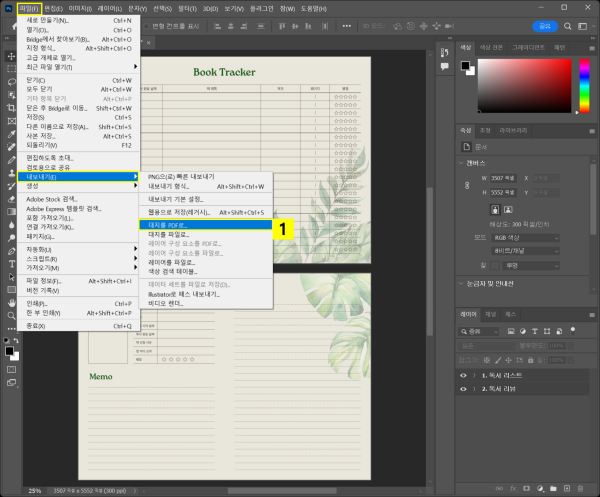Expand the '2. 독서 리뷰' group

tap(474, 389)
